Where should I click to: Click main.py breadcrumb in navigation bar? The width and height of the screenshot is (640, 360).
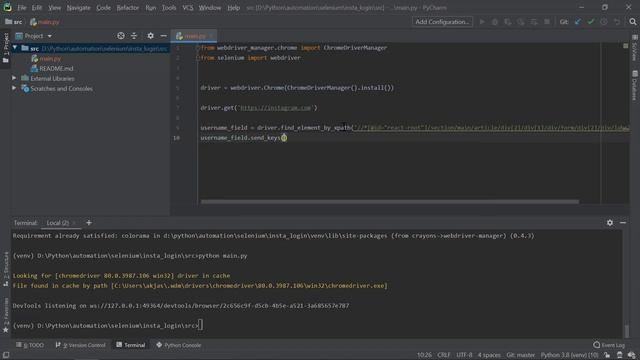44,22
